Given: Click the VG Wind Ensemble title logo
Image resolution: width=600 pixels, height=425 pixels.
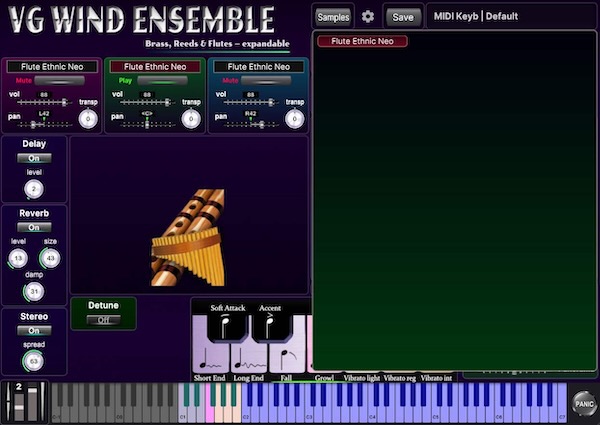Looking at the screenshot, I should [141, 20].
